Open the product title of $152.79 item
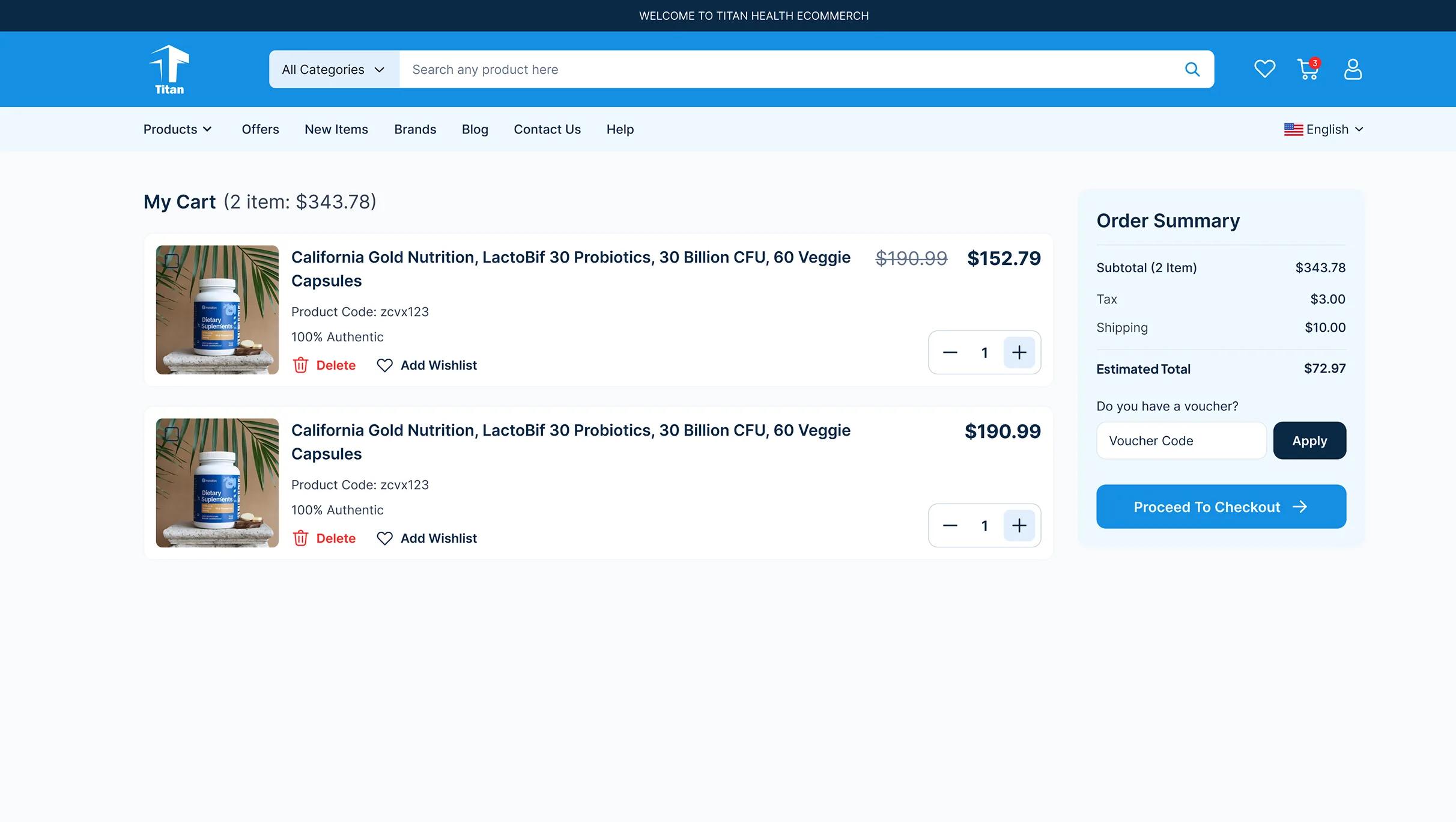This screenshot has width=1456, height=822. coord(571,269)
